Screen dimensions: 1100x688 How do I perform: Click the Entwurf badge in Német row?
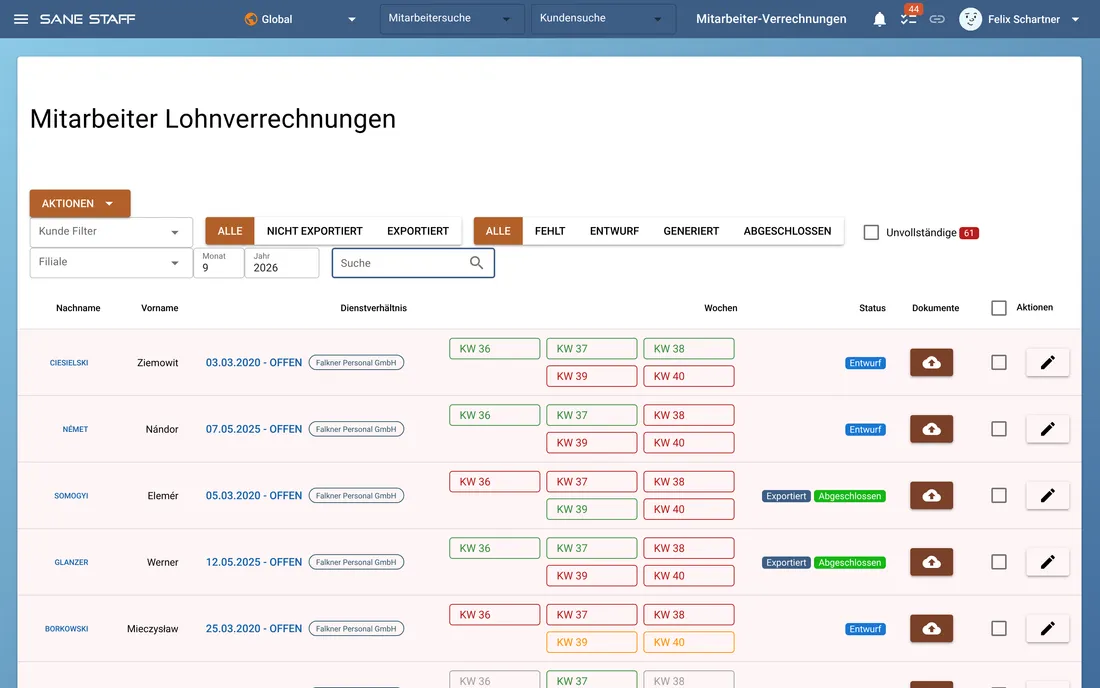865,429
